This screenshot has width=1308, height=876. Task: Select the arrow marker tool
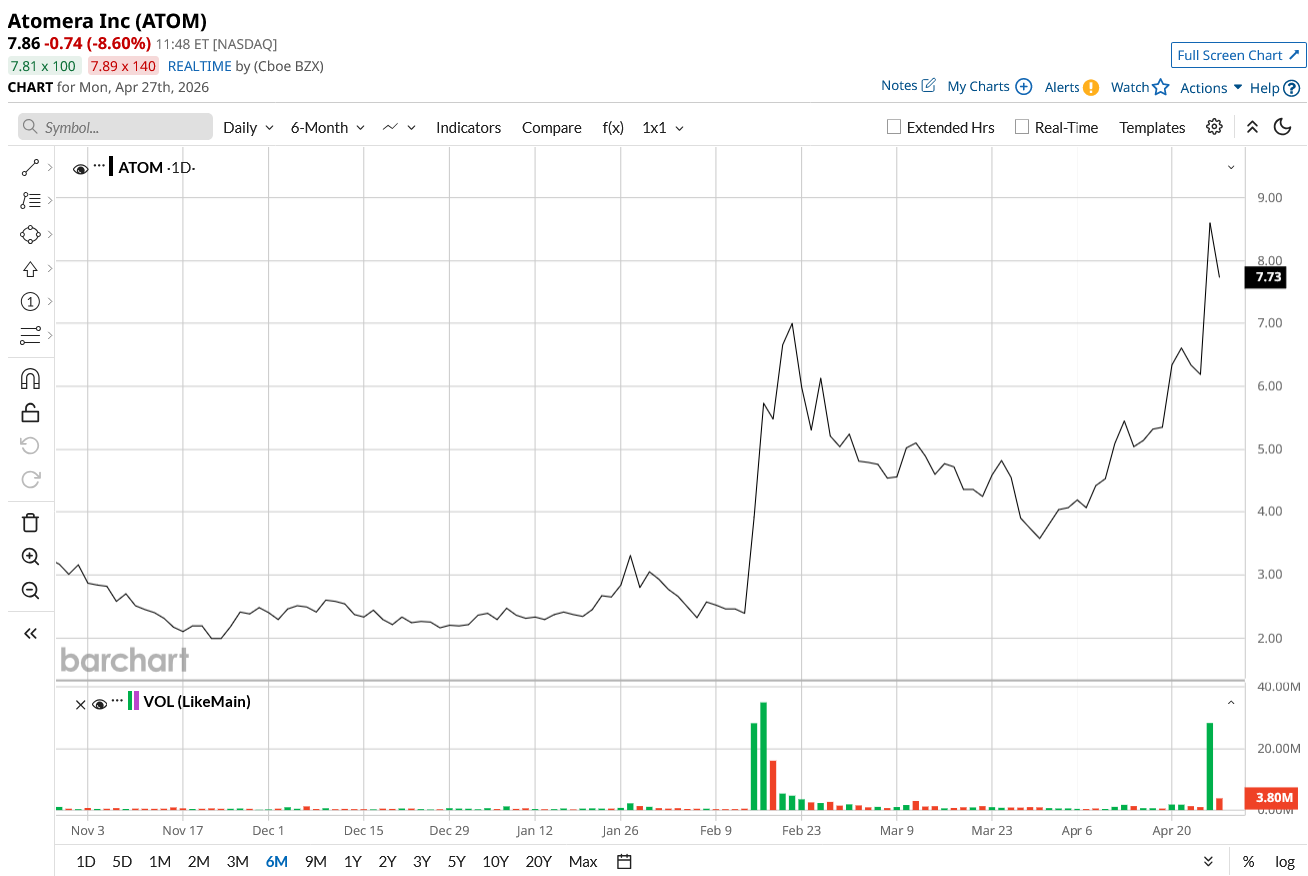(30, 269)
